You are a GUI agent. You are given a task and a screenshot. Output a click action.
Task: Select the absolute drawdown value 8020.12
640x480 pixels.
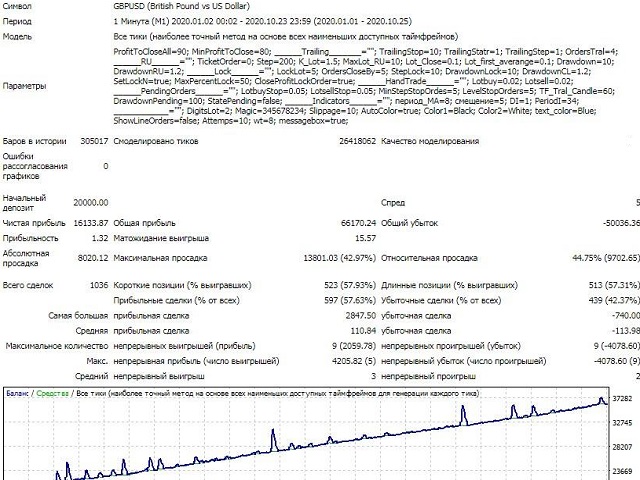point(93,258)
